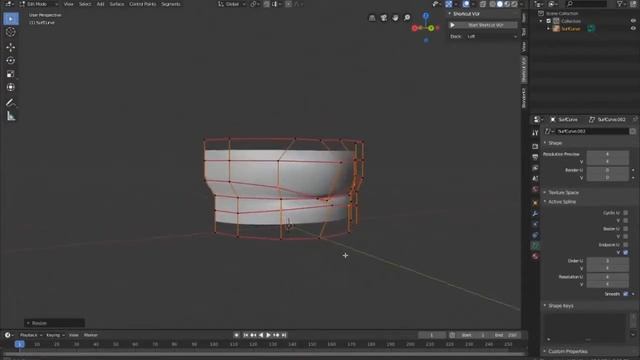Toggle the Smooth checkbox
Image resolution: width=640 pixels, height=360 pixels.
point(626,294)
